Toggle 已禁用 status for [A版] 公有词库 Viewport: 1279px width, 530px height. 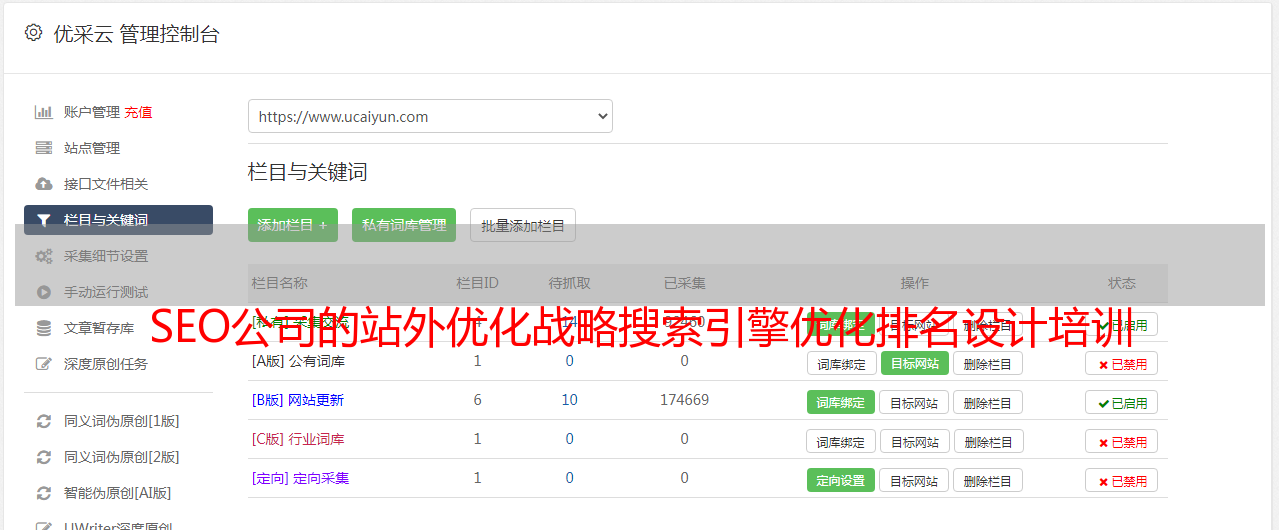(1122, 363)
